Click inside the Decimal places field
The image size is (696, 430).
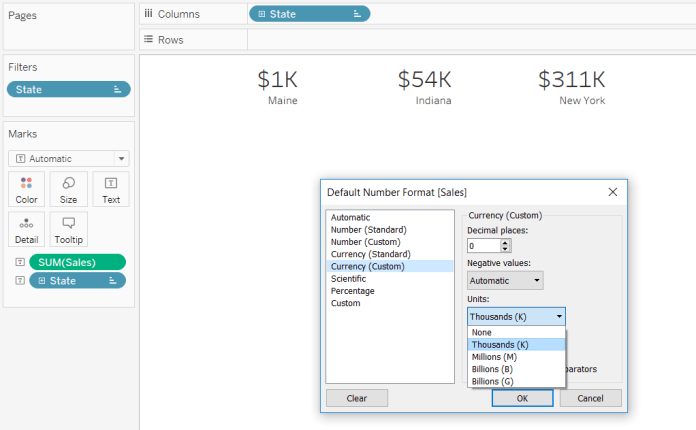tap(482, 246)
